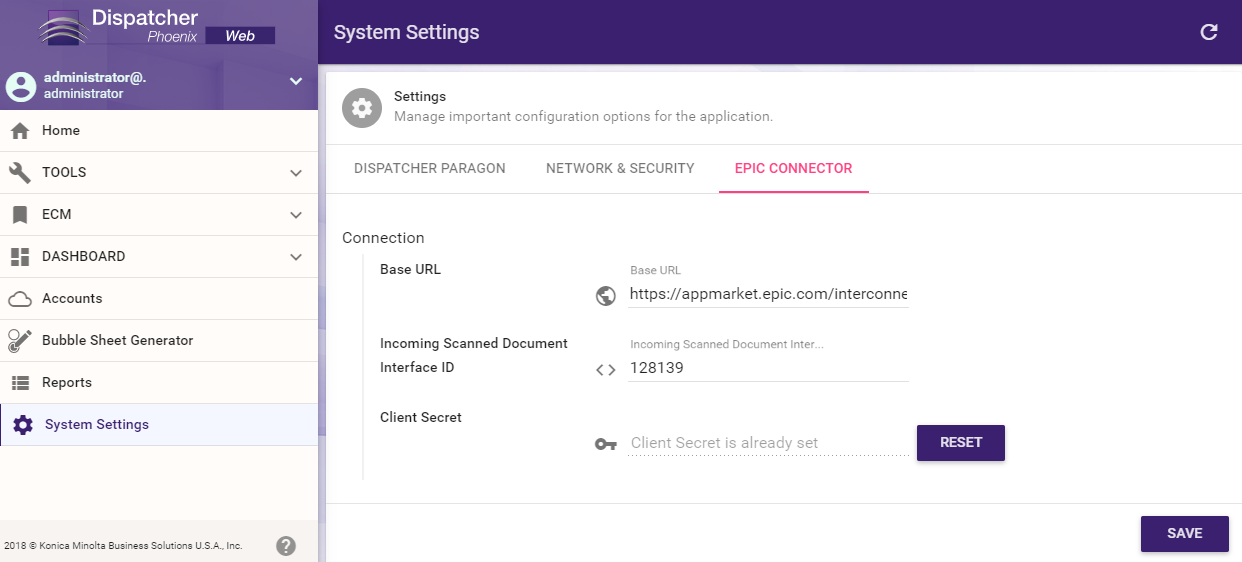Click the TOOLS wrench icon
The width and height of the screenshot is (1242, 562).
pos(20,173)
